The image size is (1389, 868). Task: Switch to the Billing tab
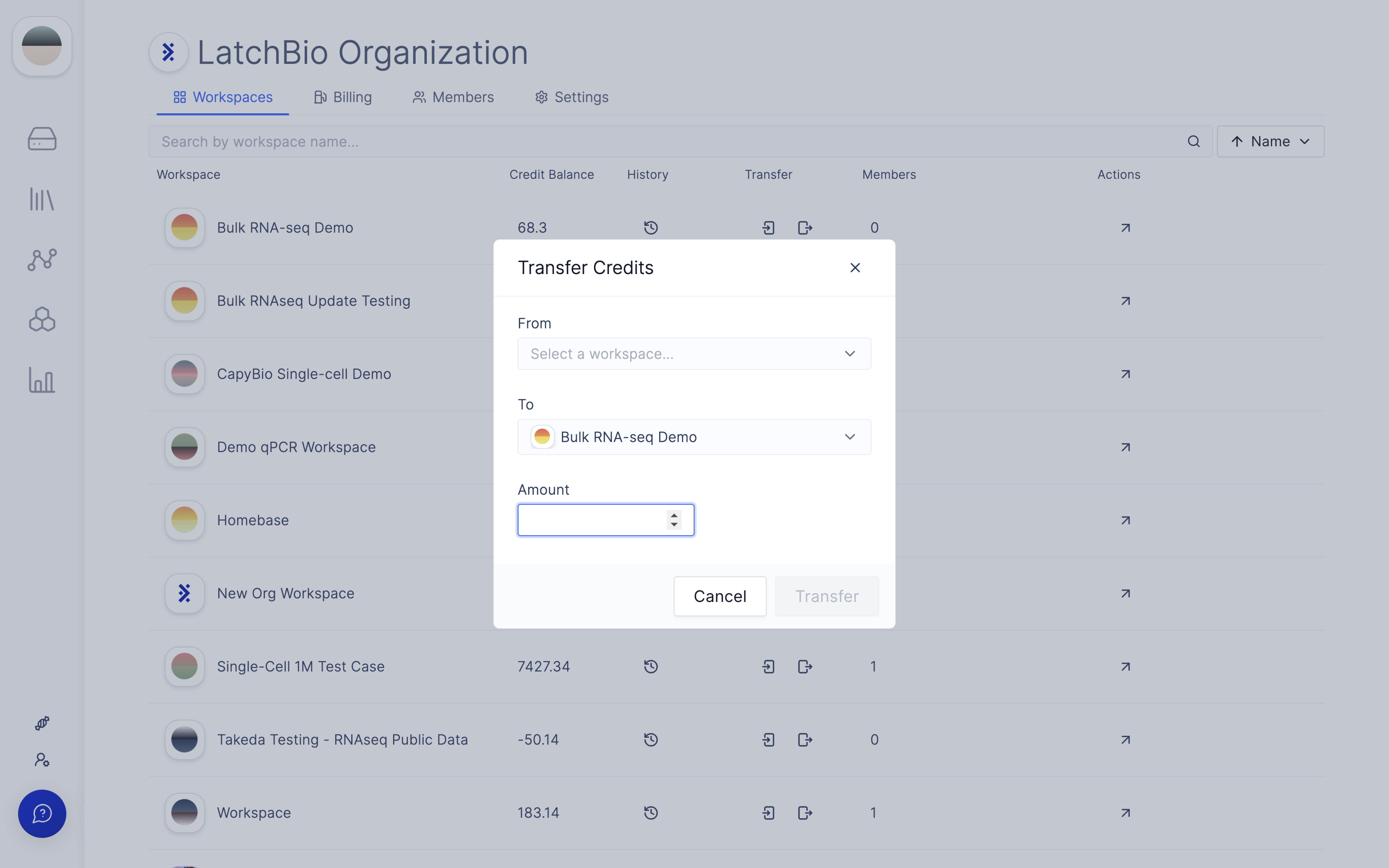(x=343, y=97)
